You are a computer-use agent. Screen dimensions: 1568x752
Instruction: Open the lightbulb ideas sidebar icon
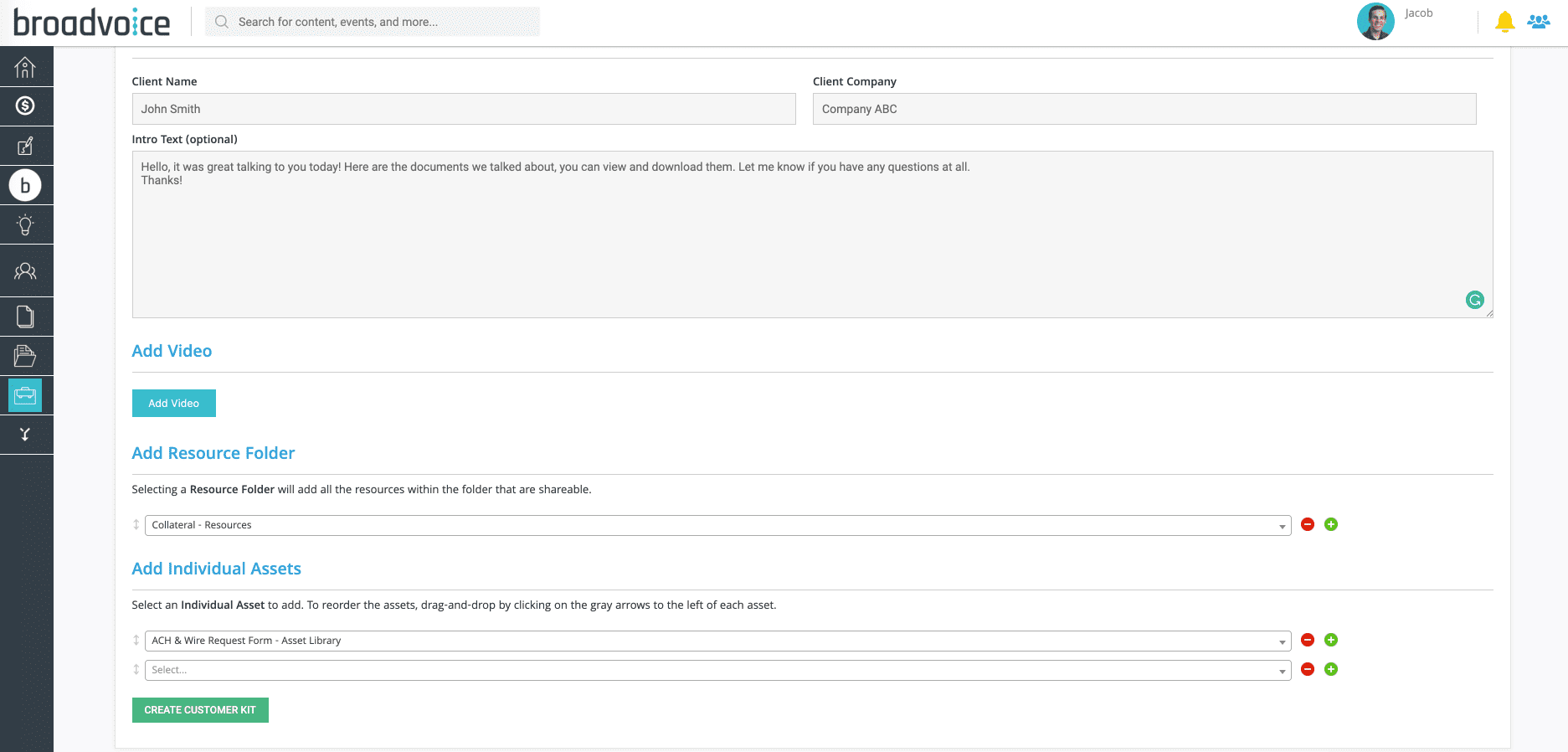coord(25,224)
